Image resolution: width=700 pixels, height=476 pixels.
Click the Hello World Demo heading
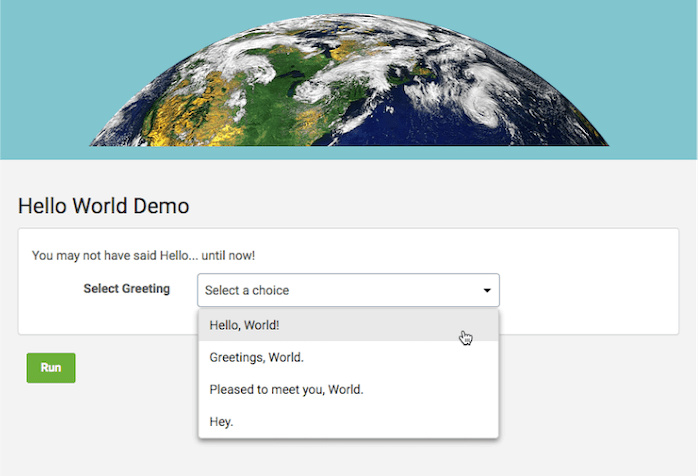[x=104, y=206]
